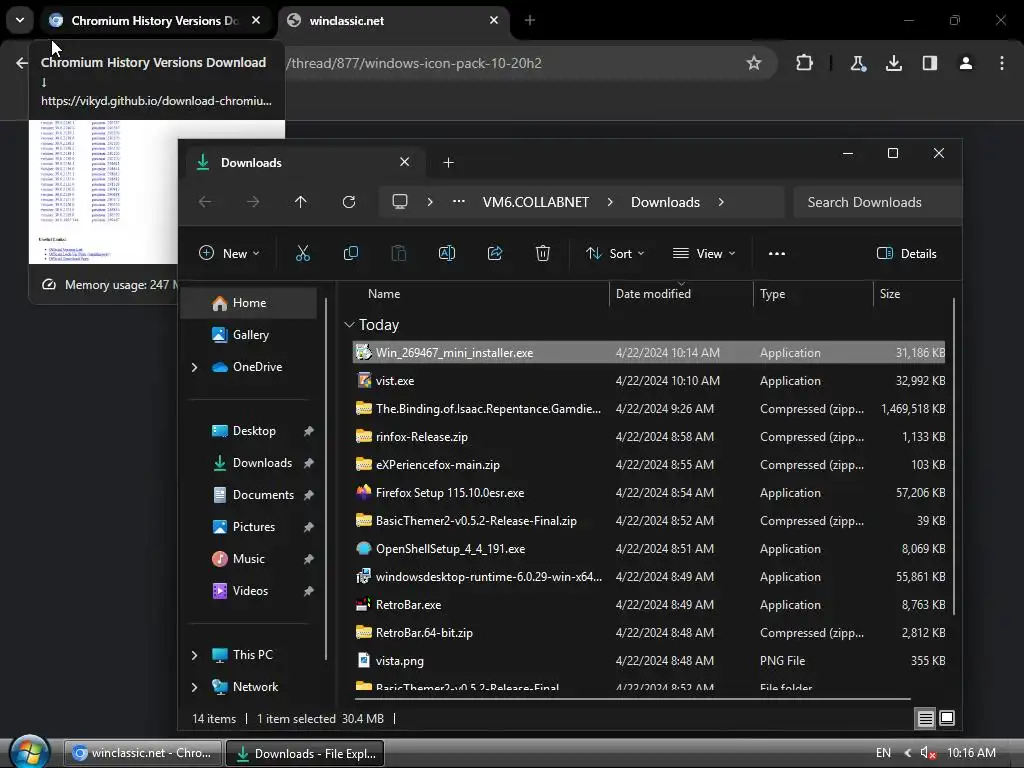Expand This PC in navigation pane

pyautogui.click(x=194, y=655)
